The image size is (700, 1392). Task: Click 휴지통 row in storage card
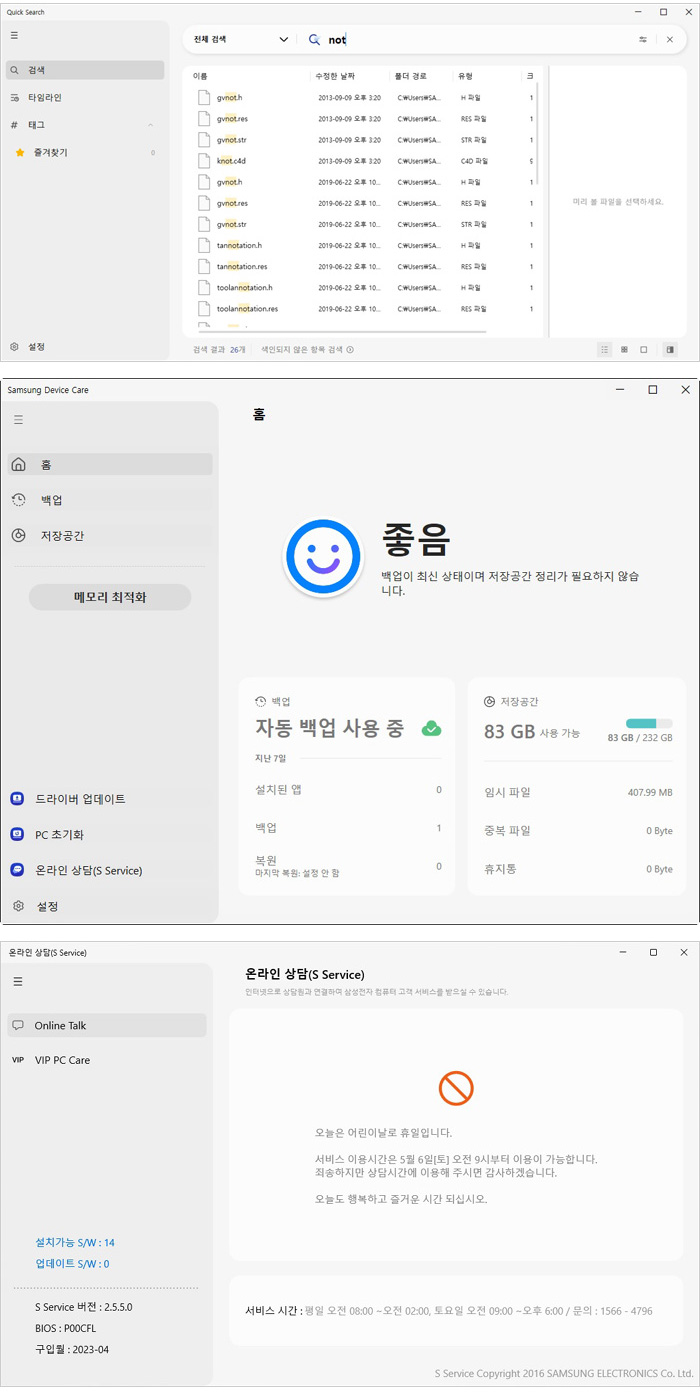click(x=578, y=869)
